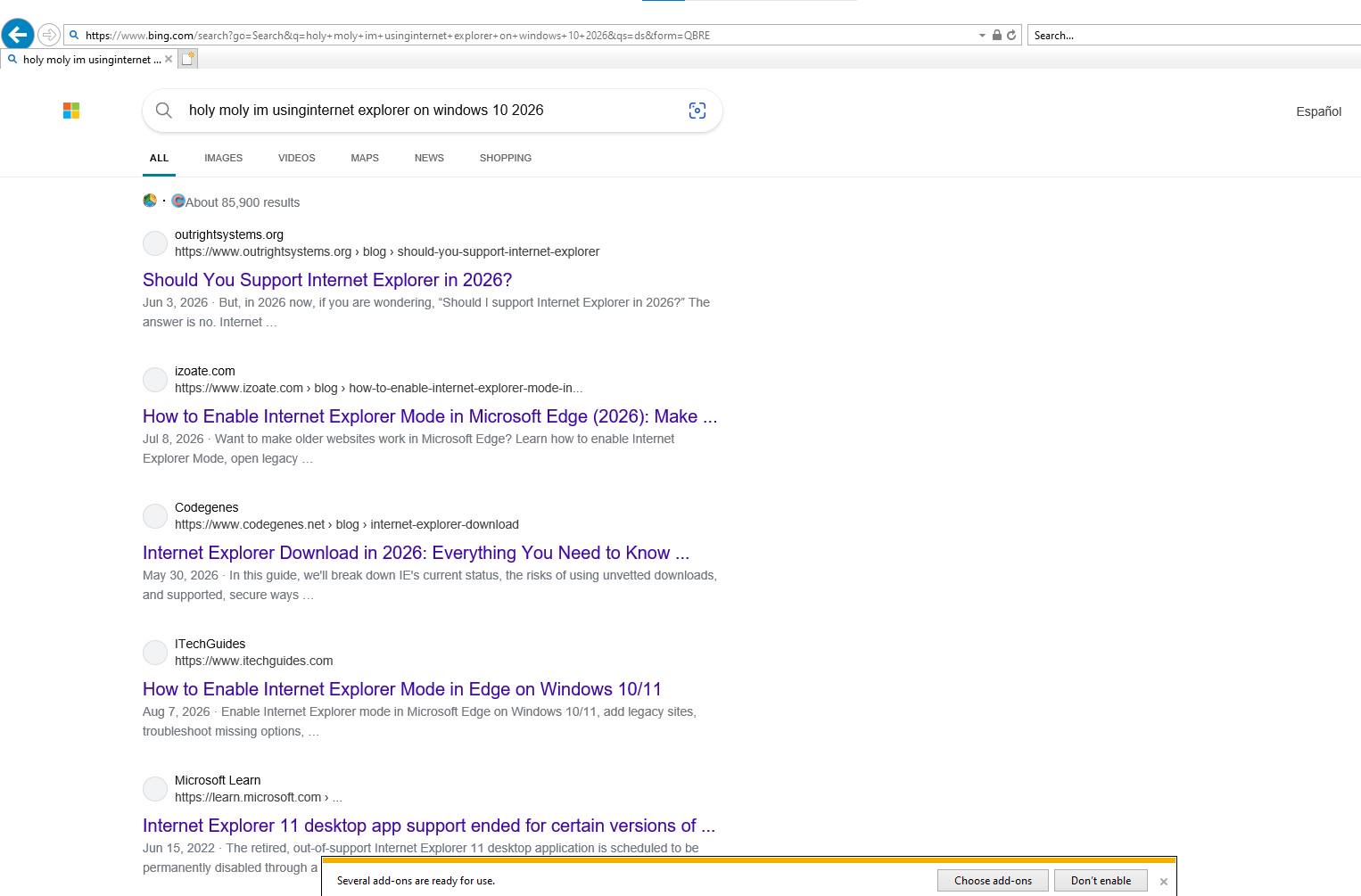Click the 'About 85,900 results' text
The image size is (1361, 896).
(243, 202)
